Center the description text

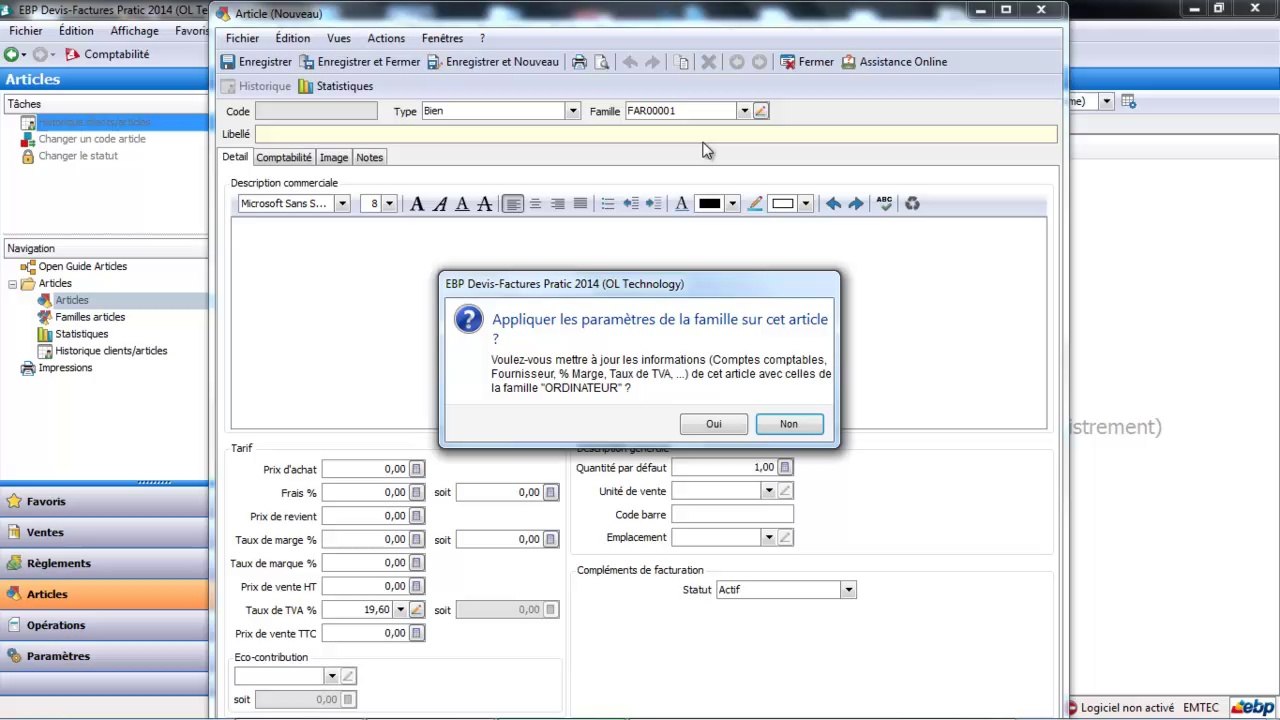click(x=535, y=204)
